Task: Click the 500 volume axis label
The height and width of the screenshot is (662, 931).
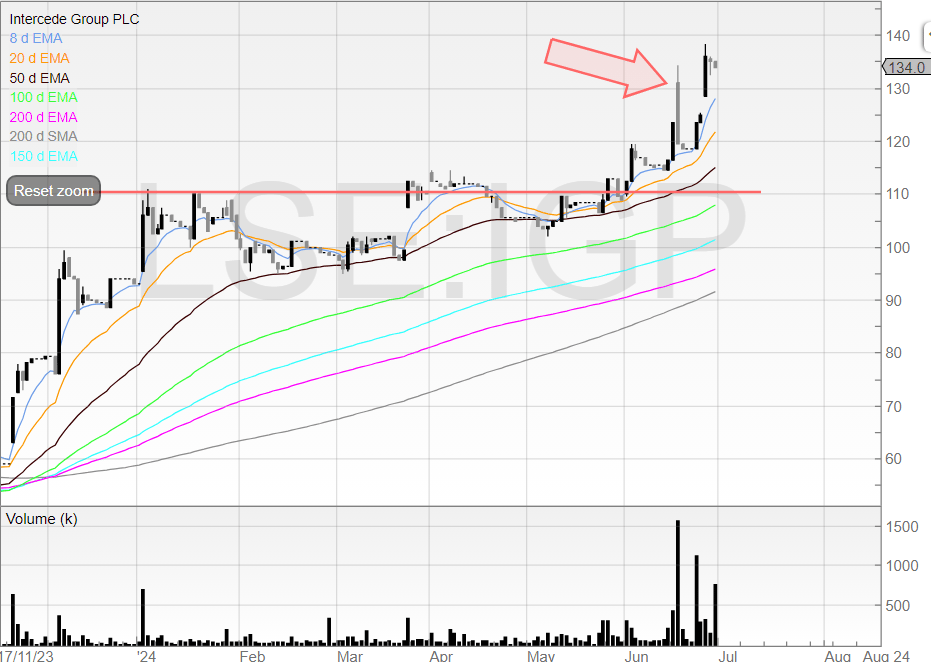Action: point(897,606)
